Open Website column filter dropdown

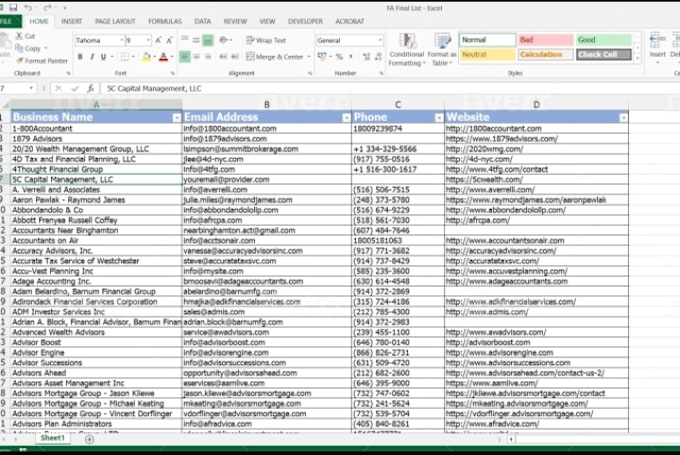tap(623, 118)
